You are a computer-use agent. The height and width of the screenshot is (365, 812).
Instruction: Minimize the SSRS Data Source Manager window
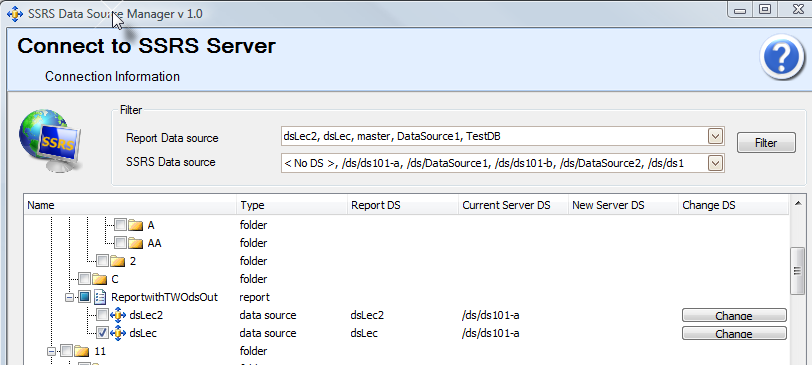coord(740,9)
